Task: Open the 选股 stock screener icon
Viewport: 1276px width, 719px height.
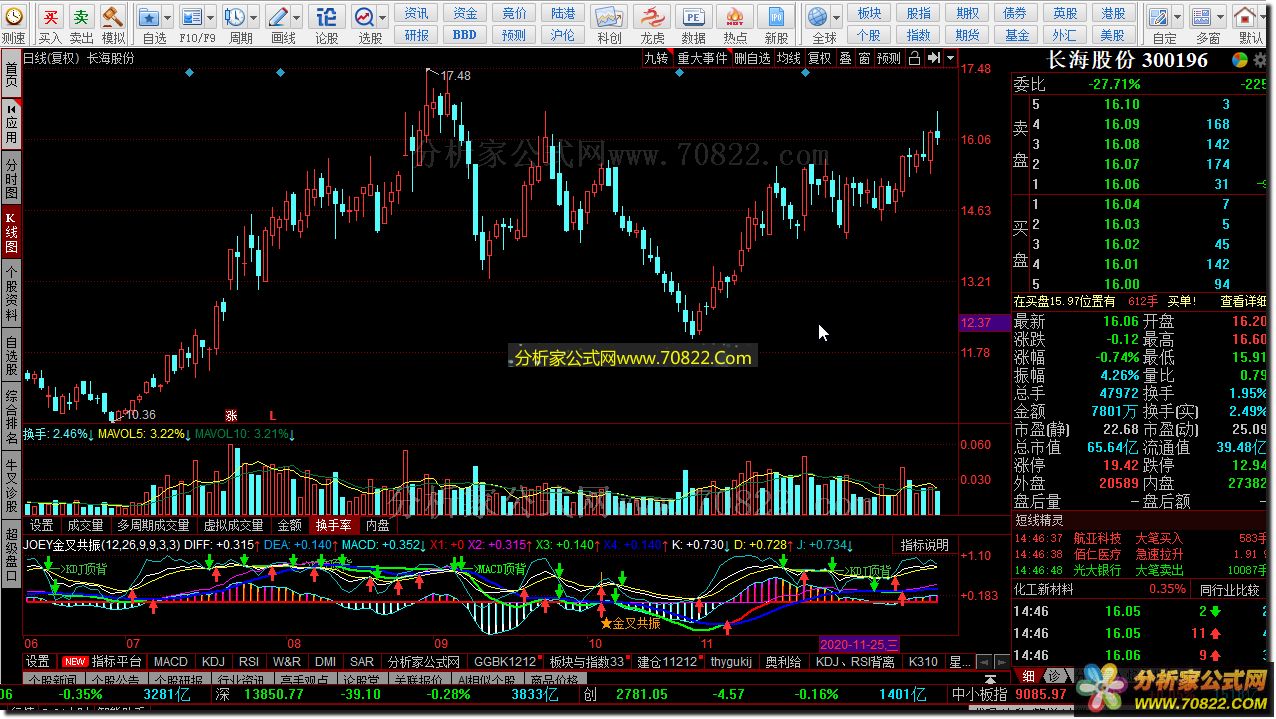Action: [x=364, y=17]
